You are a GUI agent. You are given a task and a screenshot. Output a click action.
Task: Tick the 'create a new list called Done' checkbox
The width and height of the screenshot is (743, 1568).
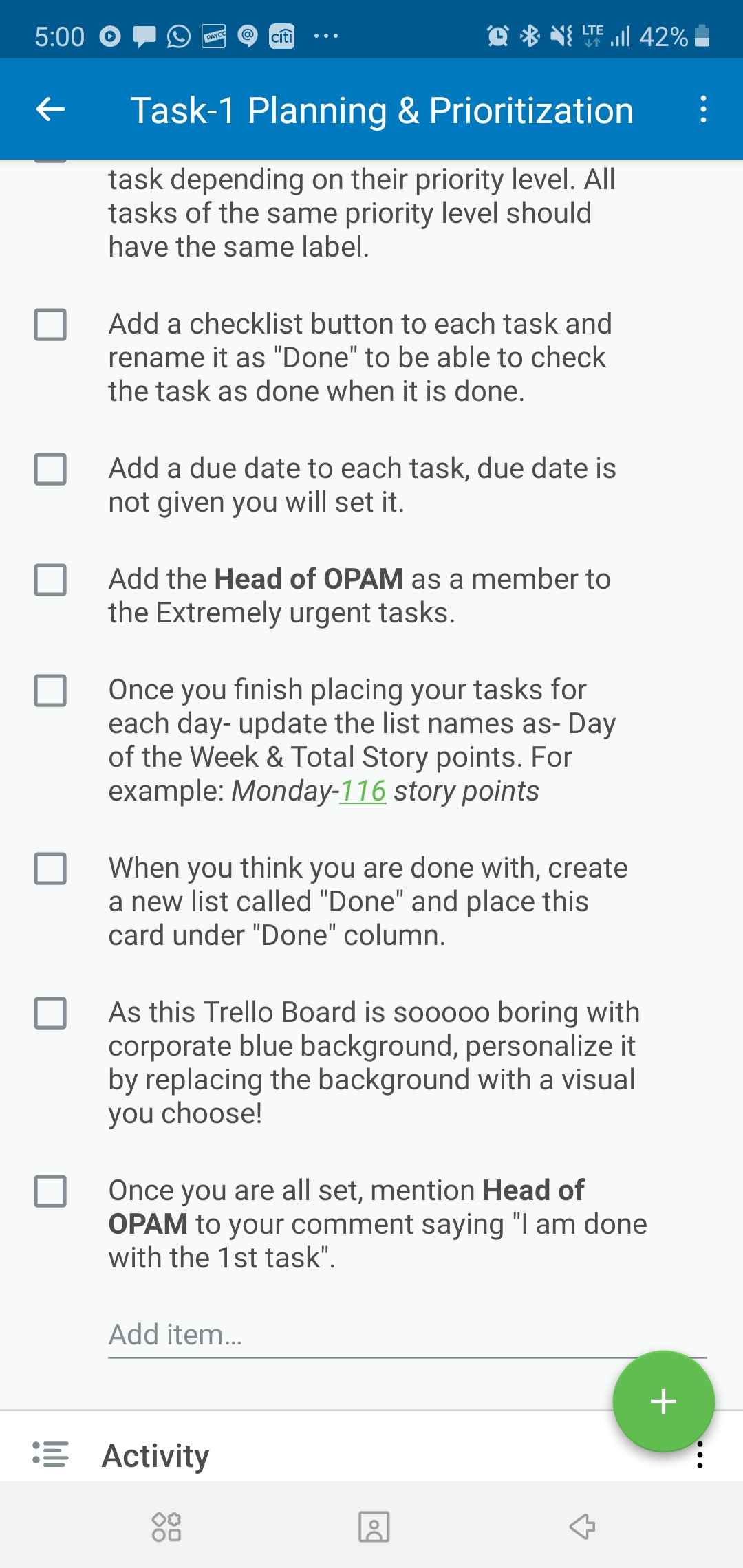point(50,869)
